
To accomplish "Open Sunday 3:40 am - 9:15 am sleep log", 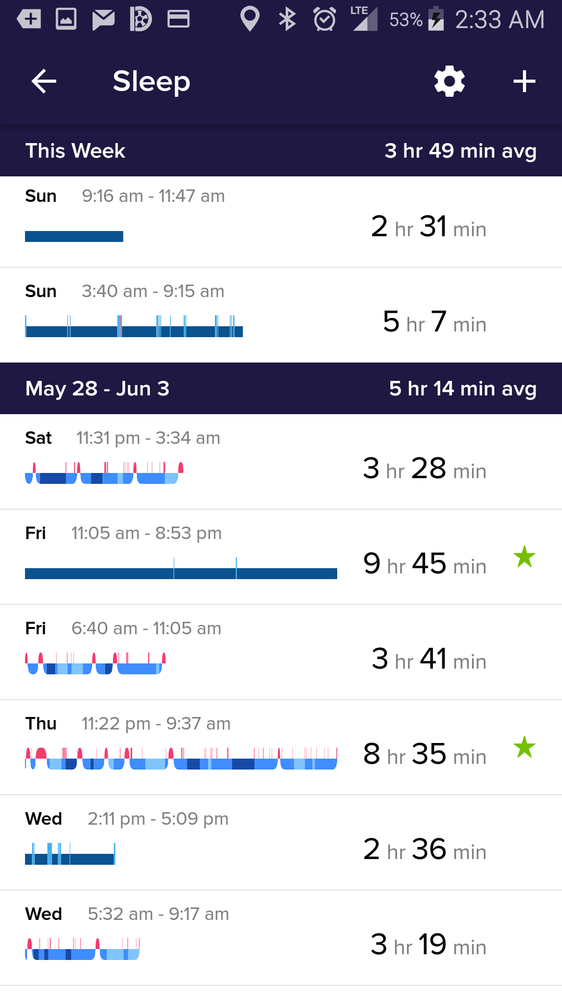I will point(281,315).
